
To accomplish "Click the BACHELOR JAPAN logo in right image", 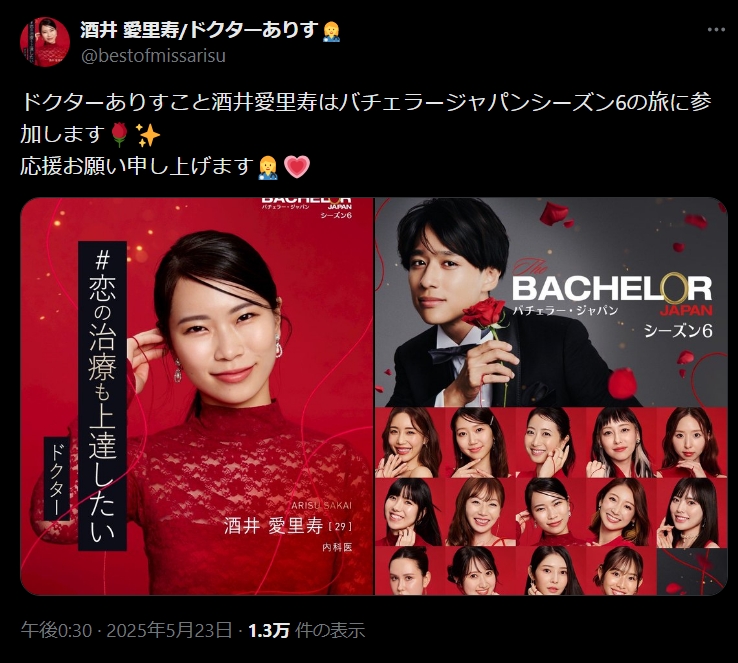I will (x=612, y=292).
